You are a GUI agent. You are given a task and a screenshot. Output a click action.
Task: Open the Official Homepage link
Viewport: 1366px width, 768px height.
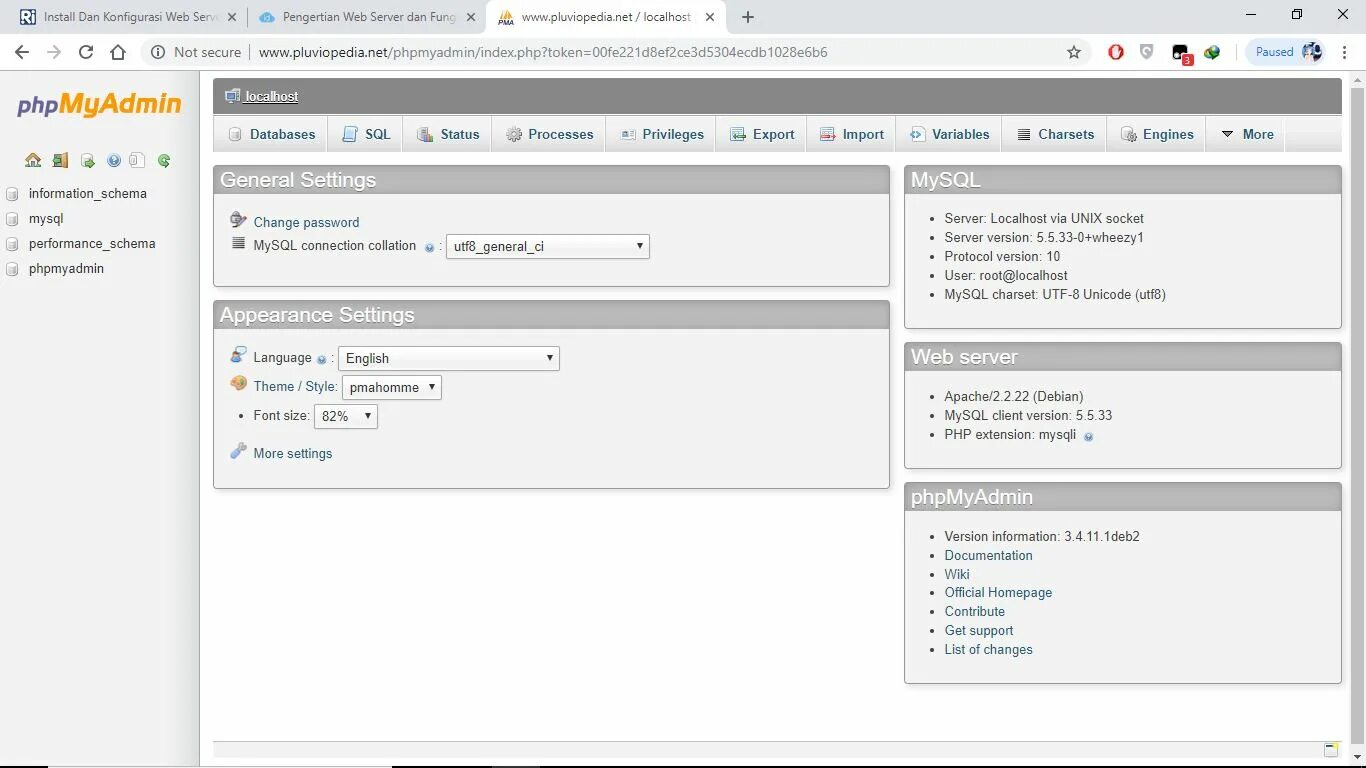pyautogui.click(x=998, y=592)
